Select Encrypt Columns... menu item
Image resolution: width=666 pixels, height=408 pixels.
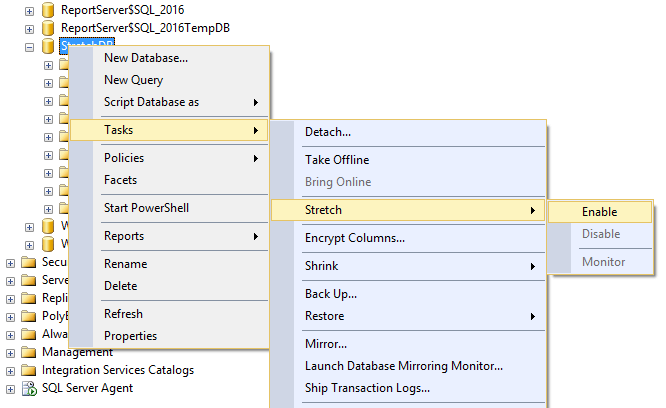click(408, 238)
